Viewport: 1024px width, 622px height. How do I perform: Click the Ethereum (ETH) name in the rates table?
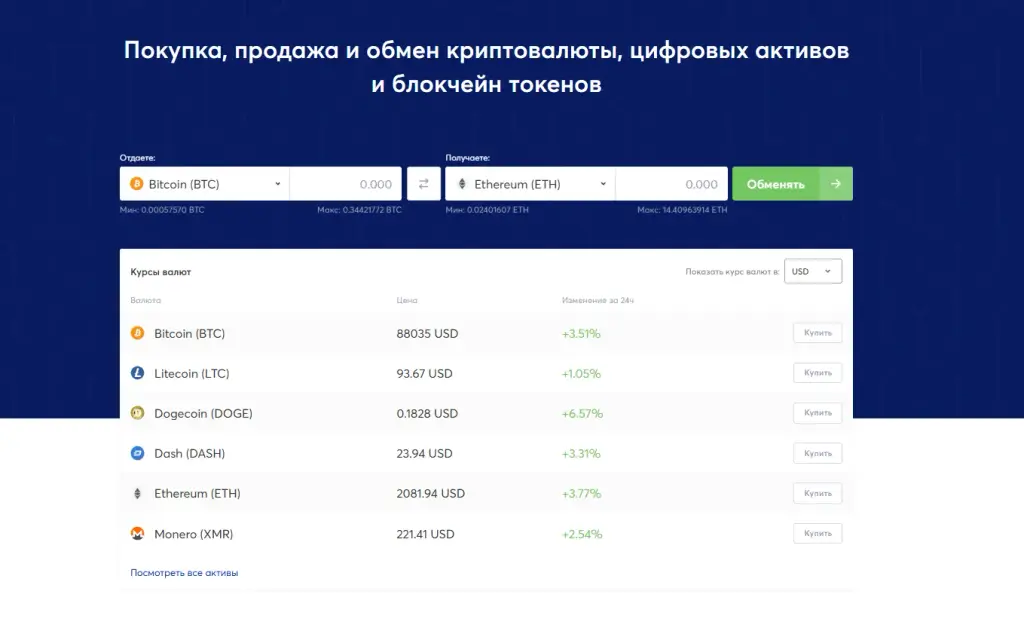pyautogui.click(x=197, y=493)
